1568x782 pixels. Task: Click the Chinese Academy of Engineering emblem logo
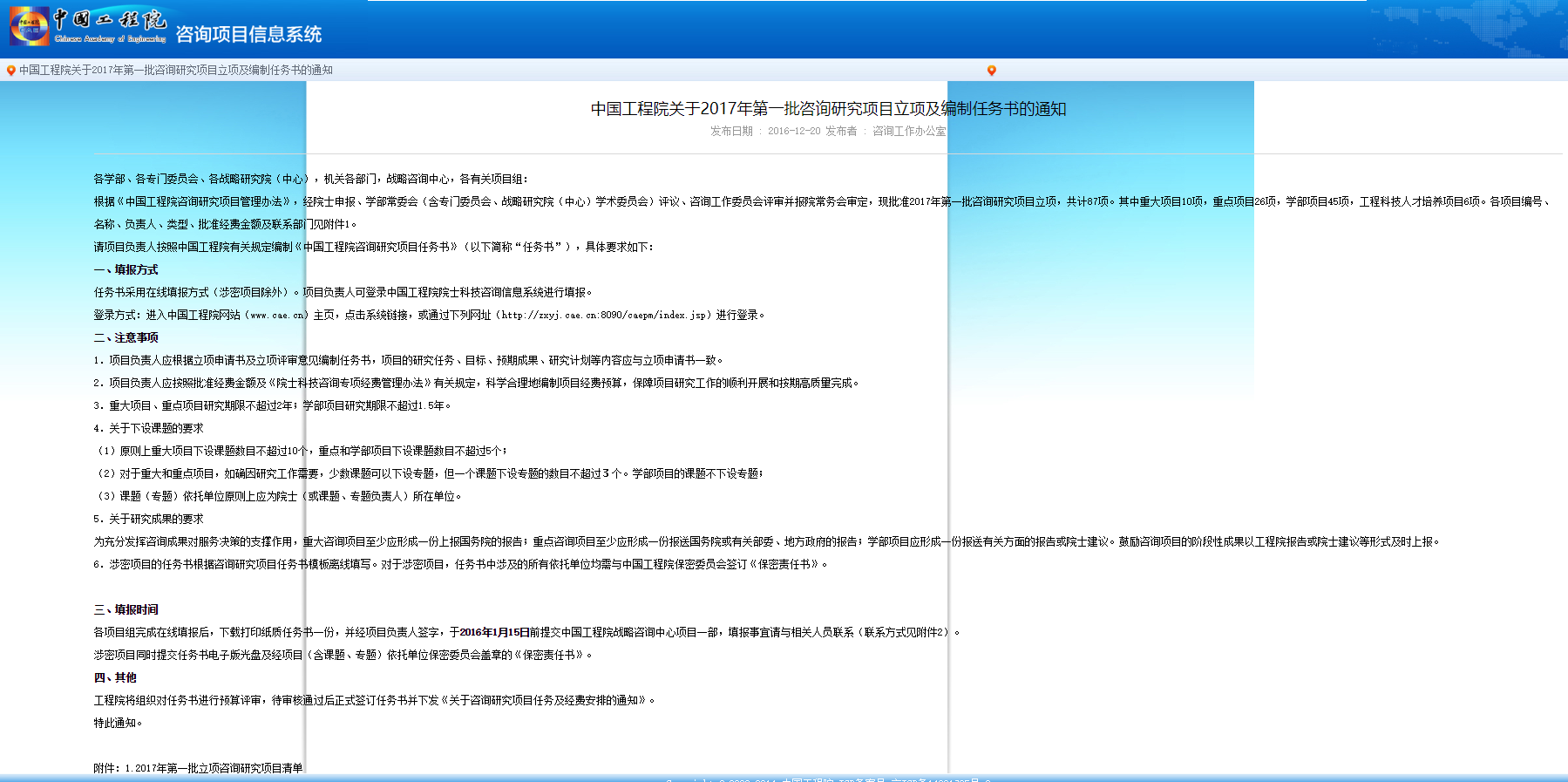point(29,26)
